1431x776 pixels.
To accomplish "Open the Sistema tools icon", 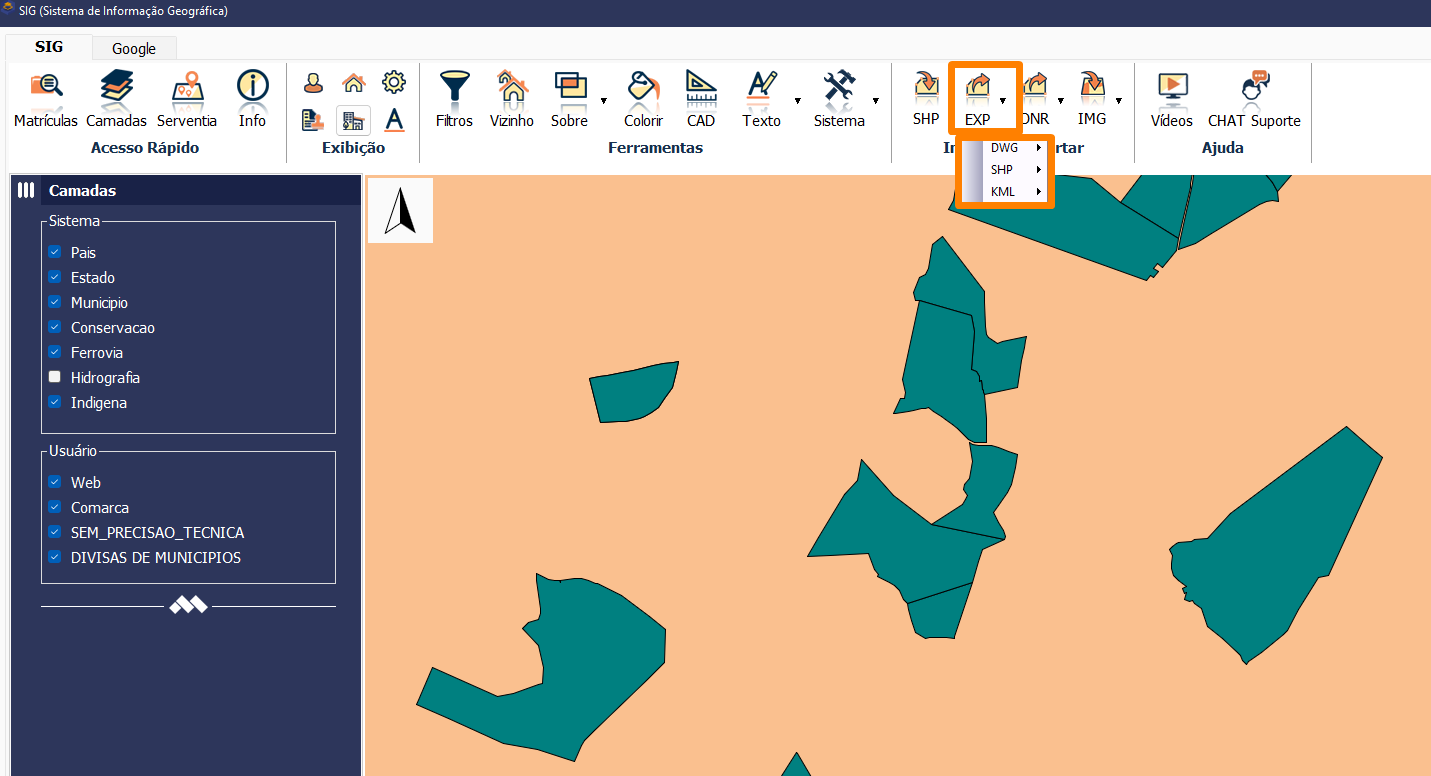I will pyautogui.click(x=839, y=99).
